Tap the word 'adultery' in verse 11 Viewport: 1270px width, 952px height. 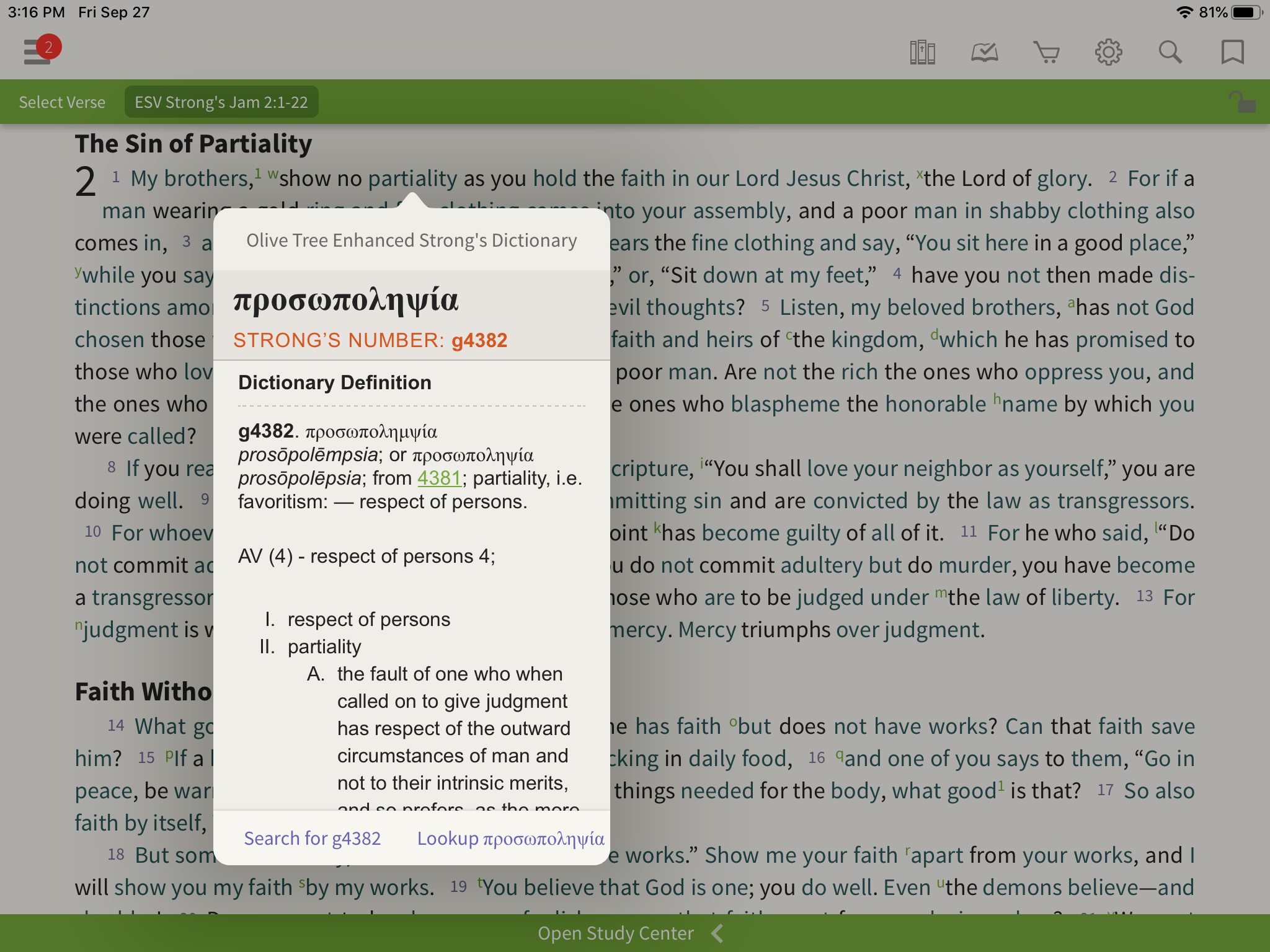(x=821, y=565)
